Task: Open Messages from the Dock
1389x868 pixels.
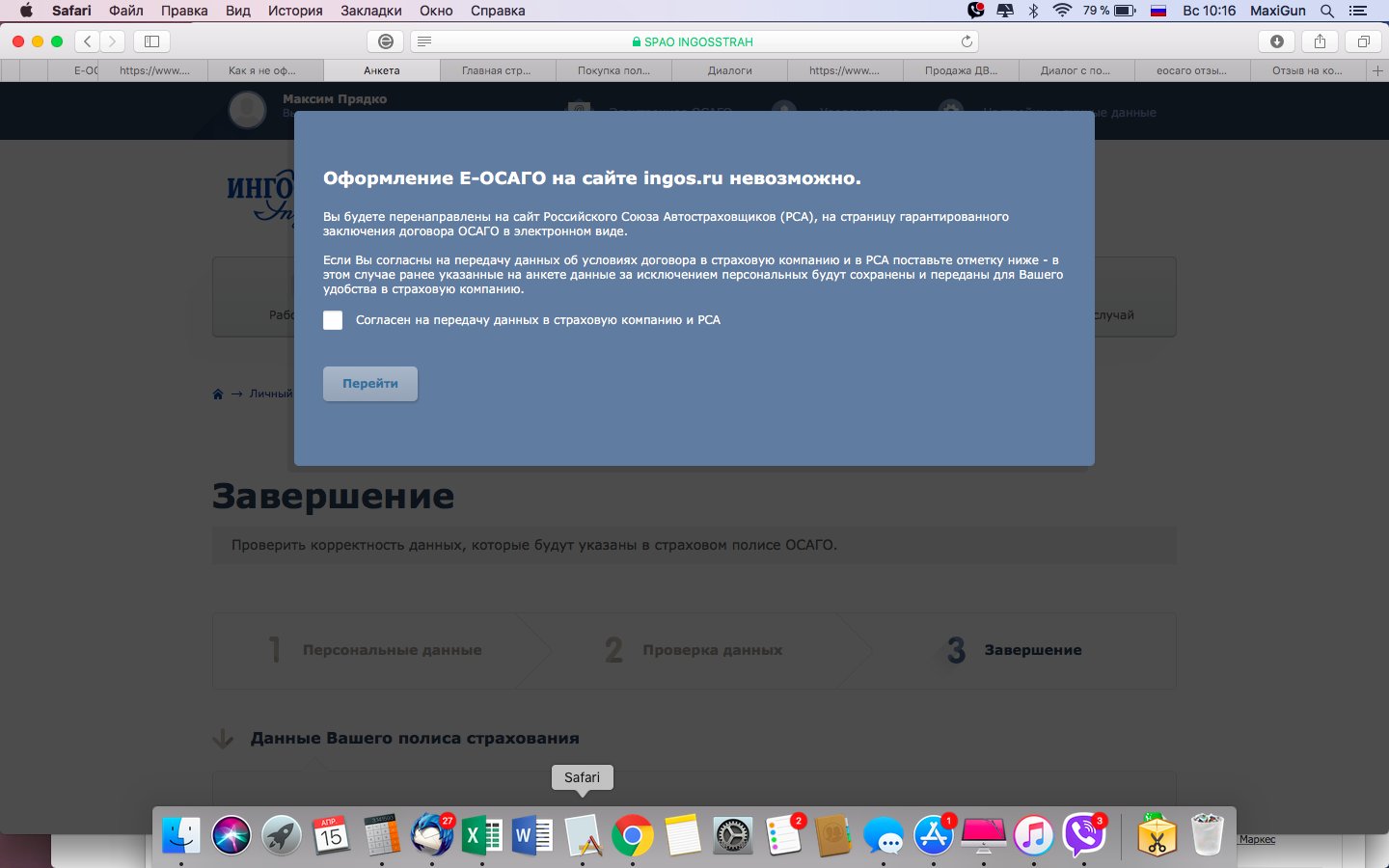Action: (x=884, y=835)
